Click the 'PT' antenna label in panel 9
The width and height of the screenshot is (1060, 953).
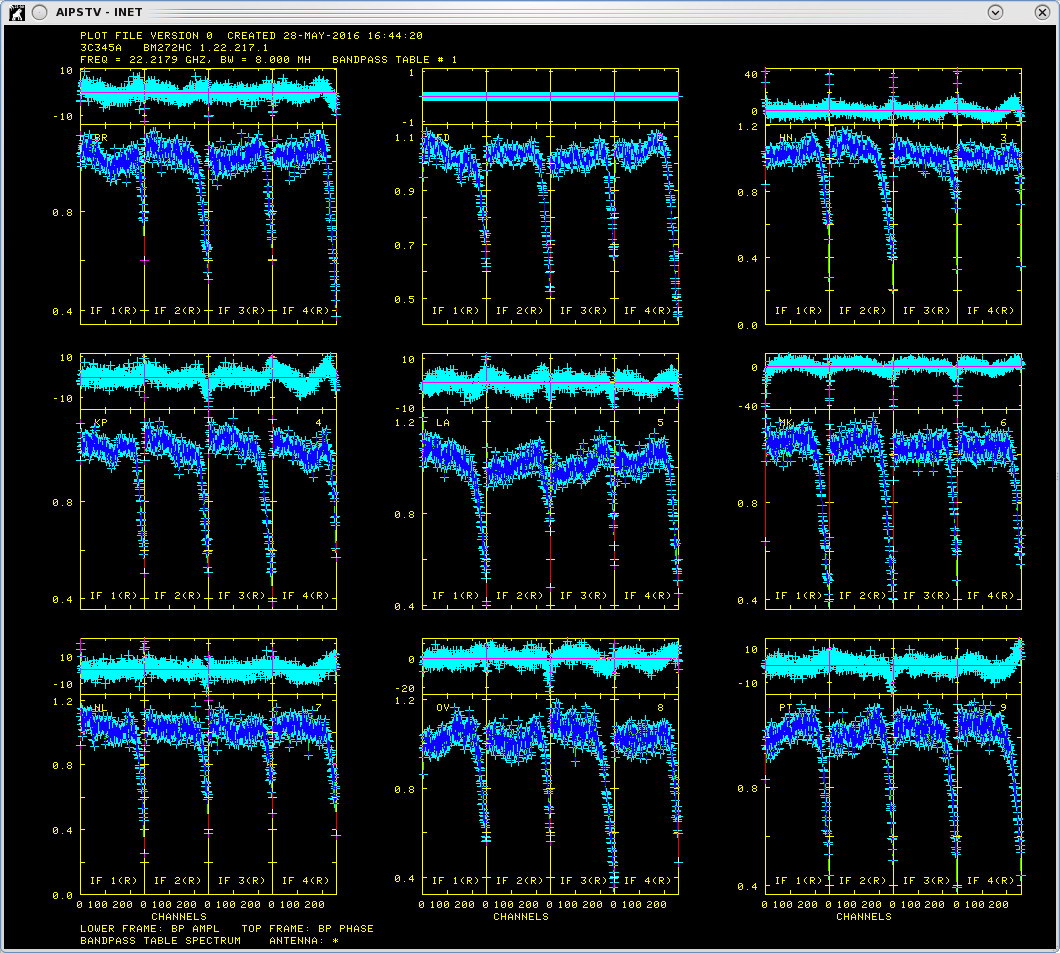tap(786, 708)
